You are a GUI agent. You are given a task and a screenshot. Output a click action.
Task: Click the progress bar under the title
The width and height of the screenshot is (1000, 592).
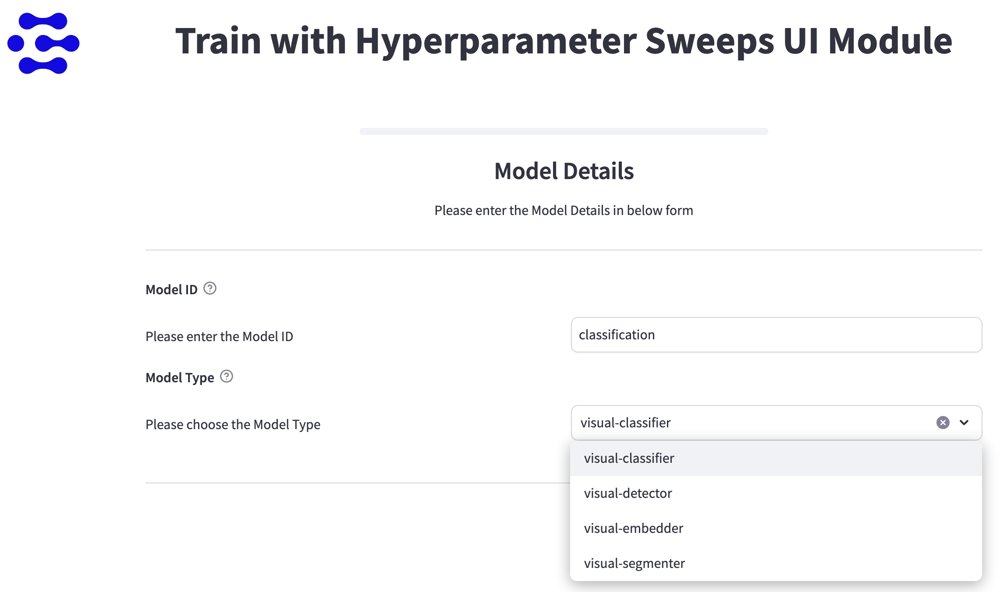pyautogui.click(x=564, y=131)
